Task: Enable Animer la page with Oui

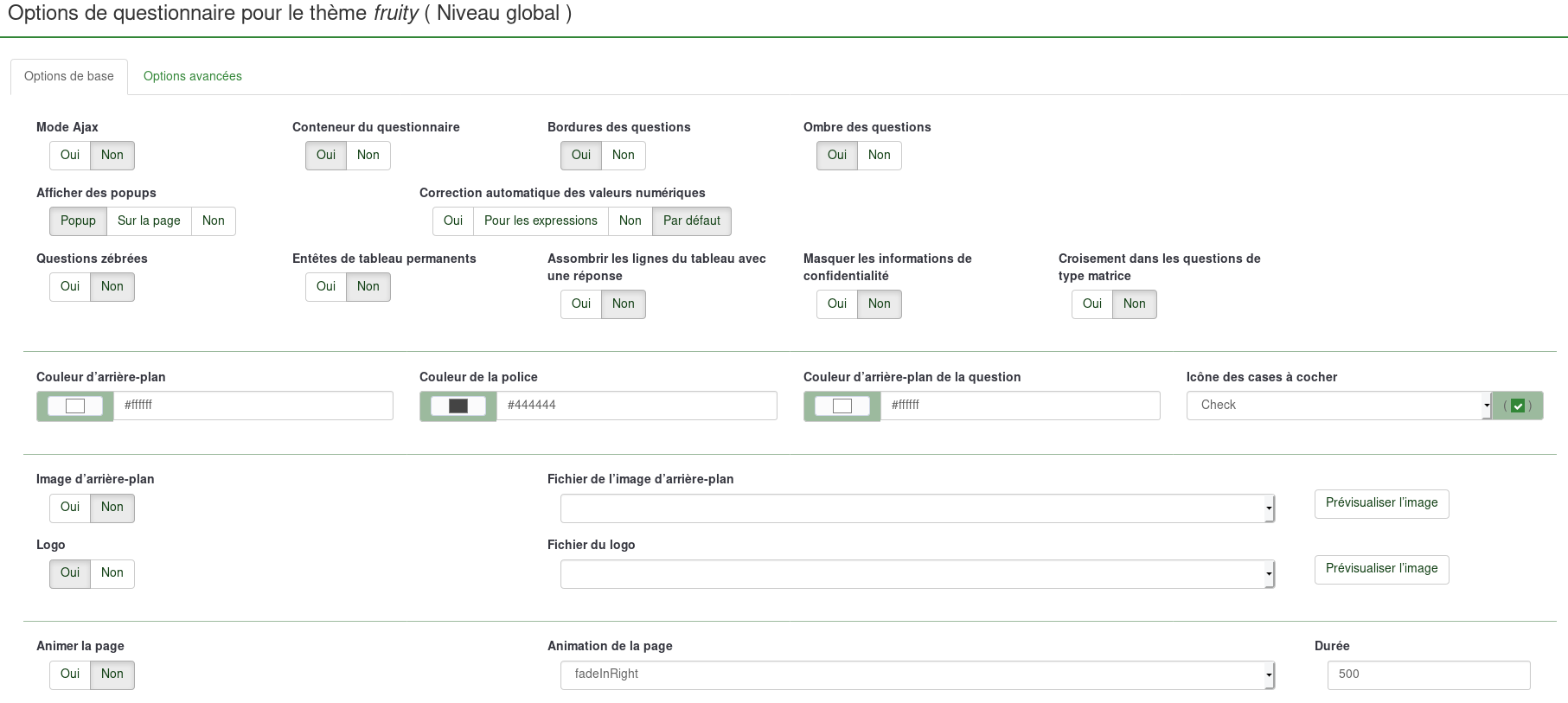Action: [x=70, y=674]
